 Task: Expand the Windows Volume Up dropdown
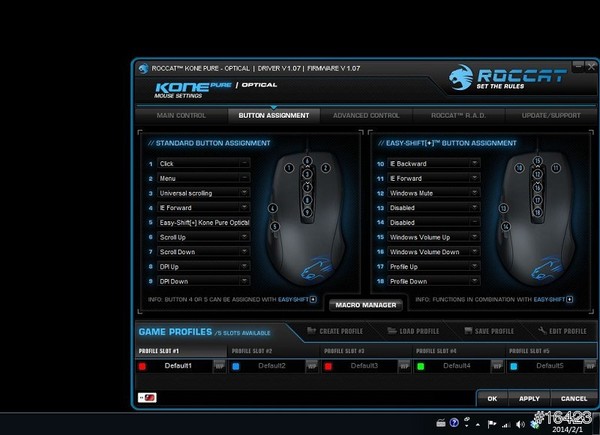click(x=434, y=237)
